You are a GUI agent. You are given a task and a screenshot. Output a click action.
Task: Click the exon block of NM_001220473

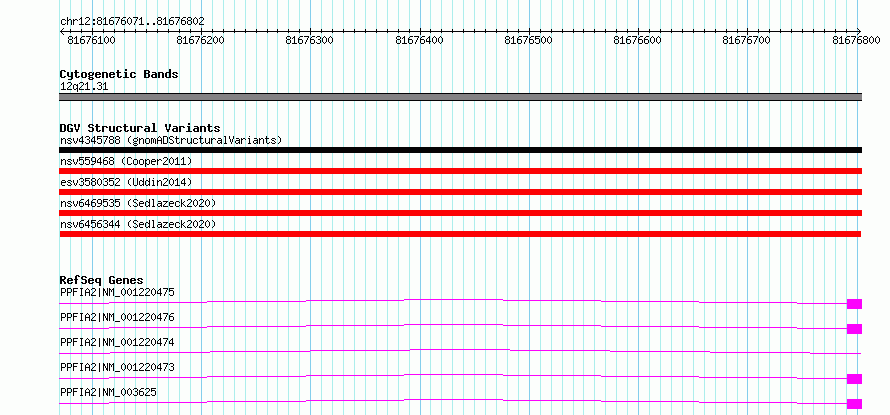pos(854,379)
